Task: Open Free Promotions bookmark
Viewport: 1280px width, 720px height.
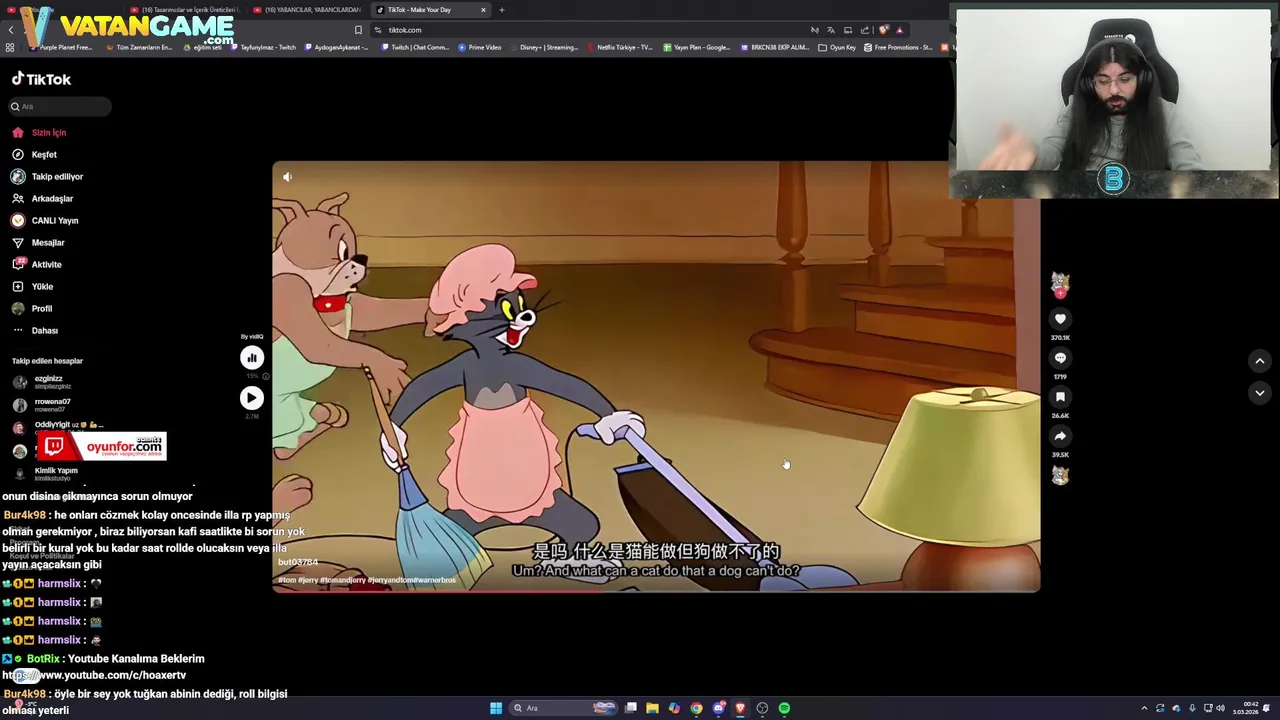Action: click(x=897, y=47)
